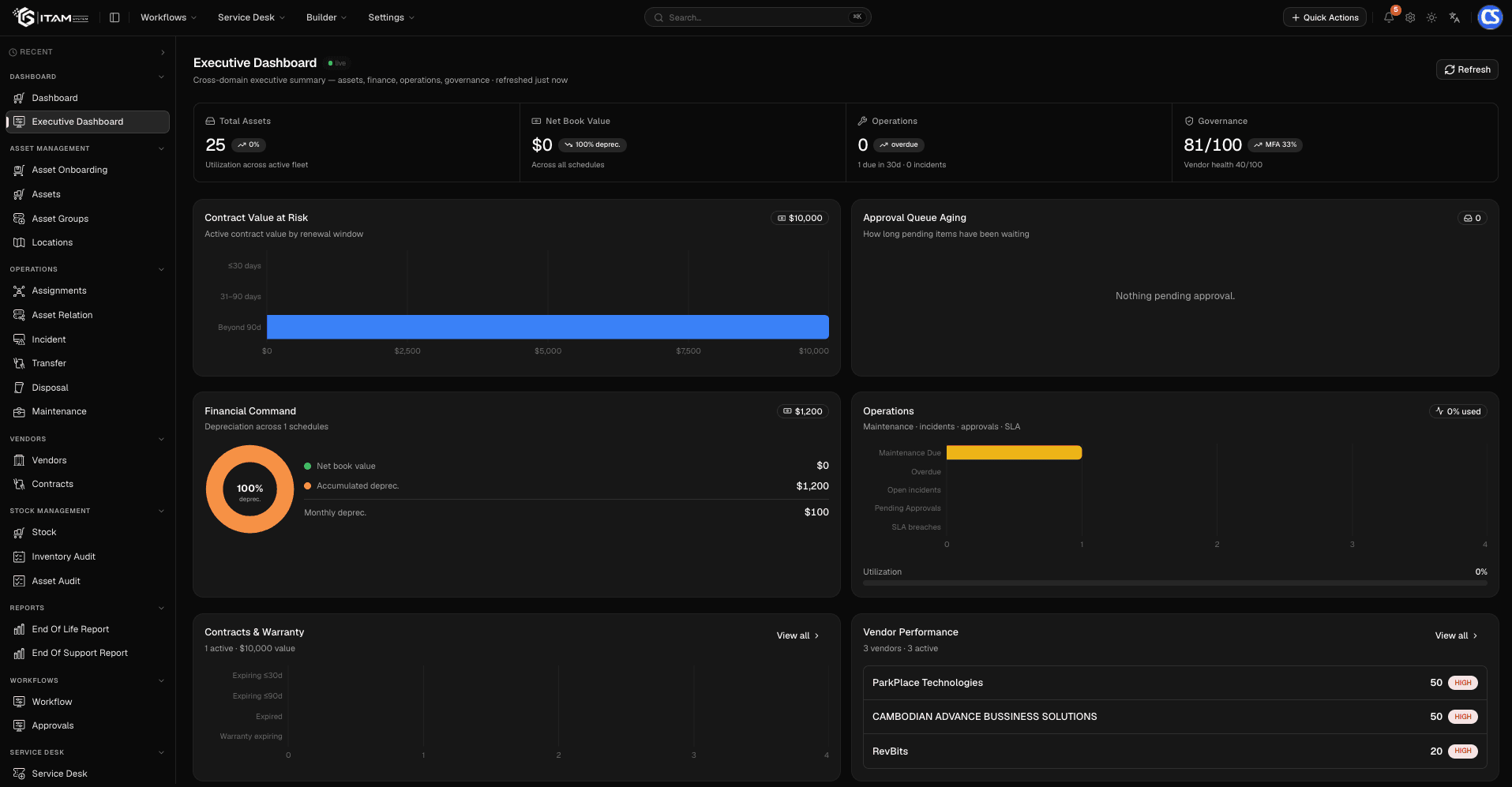Collapse the Stock Management section

(161, 511)
